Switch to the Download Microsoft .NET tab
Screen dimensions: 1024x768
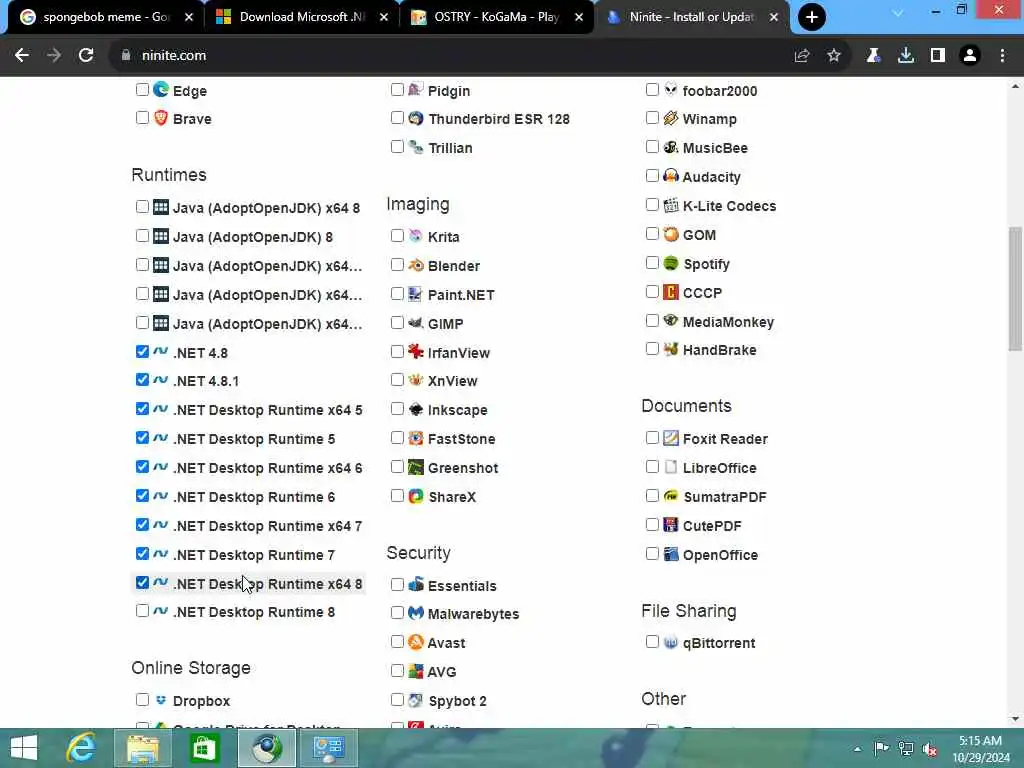pyautogui.click(x=302, y=17)
